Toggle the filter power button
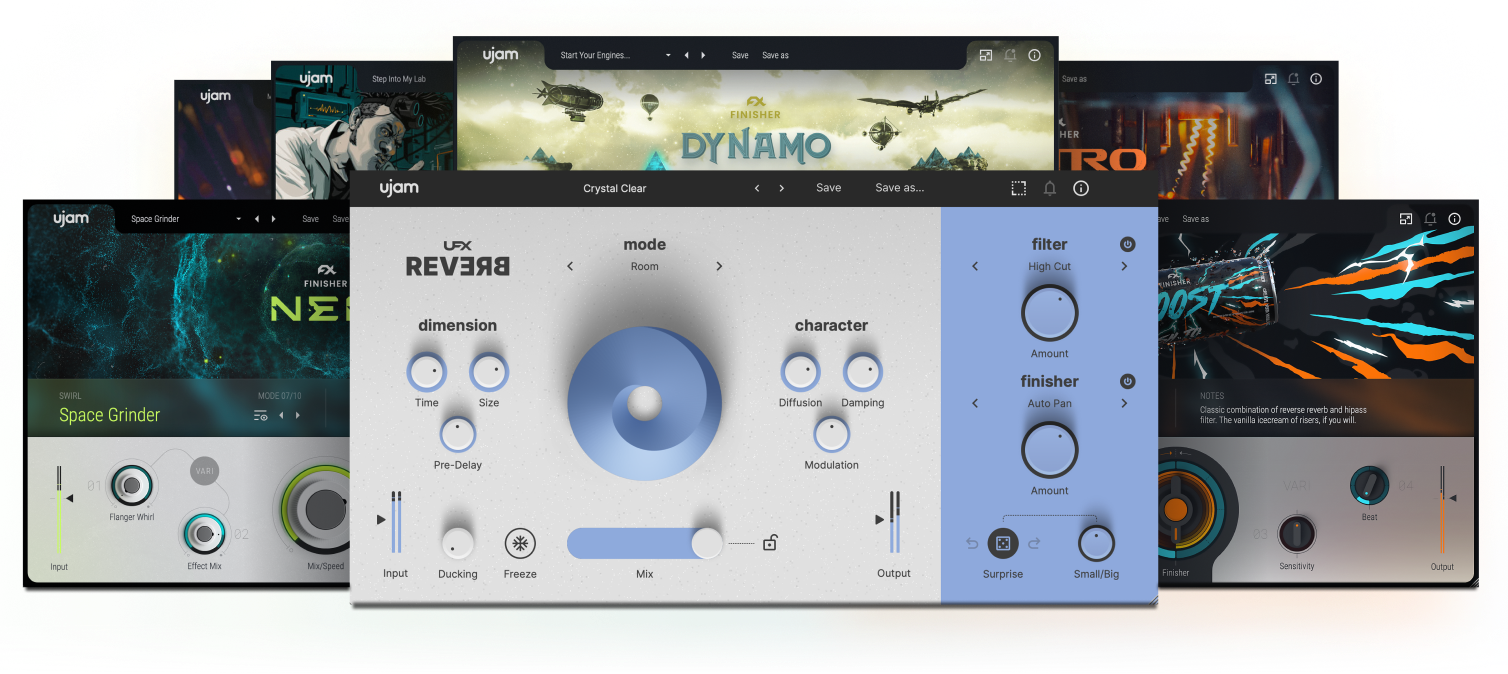1508x674 pixels. click(1127, 244)
